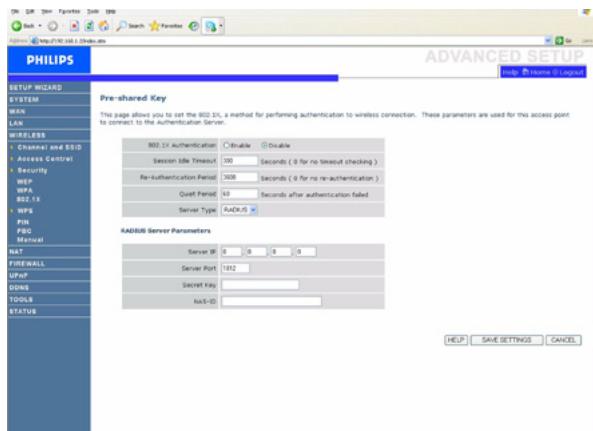Viewport: 593px width, 431px height.
Task: Open the Tools menu
Action: pyautogui.click(x=93, y=11)
